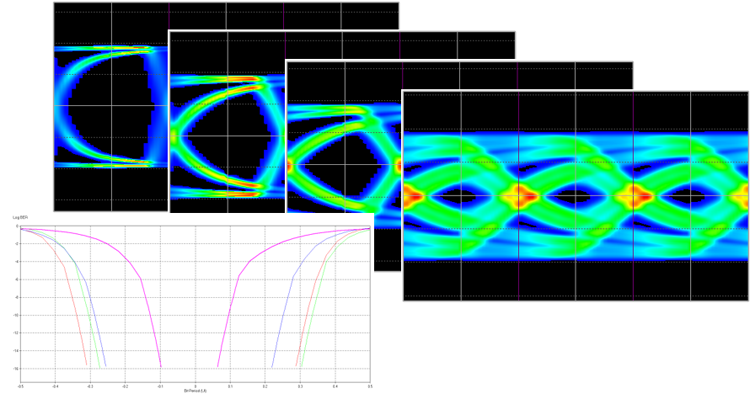The image size is (750, 399).
Task: Click the 0 tick on the horizontal axis
Action: coord(195,386)
